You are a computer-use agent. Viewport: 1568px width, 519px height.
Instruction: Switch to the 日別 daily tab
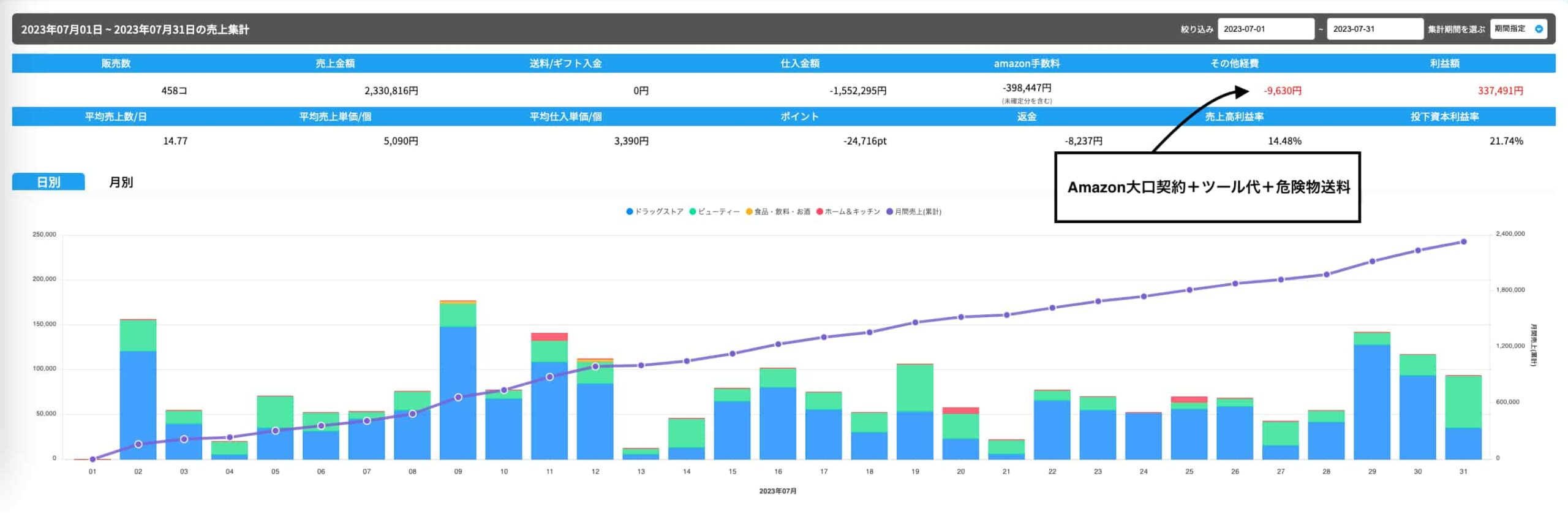48,182
